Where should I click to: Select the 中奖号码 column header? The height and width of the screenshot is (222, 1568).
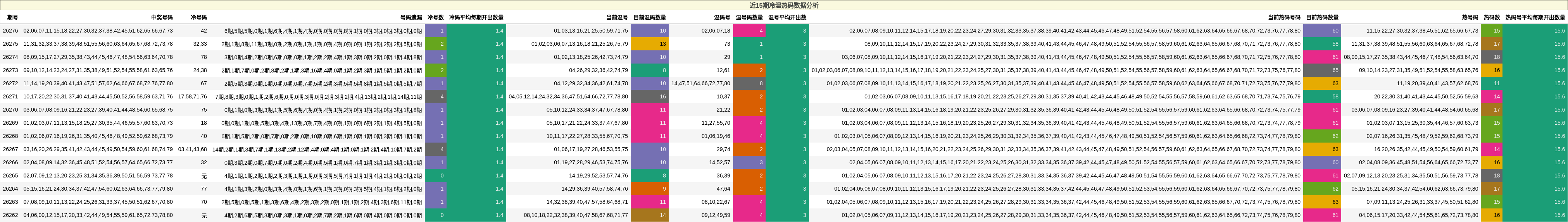tap(162, 18)
